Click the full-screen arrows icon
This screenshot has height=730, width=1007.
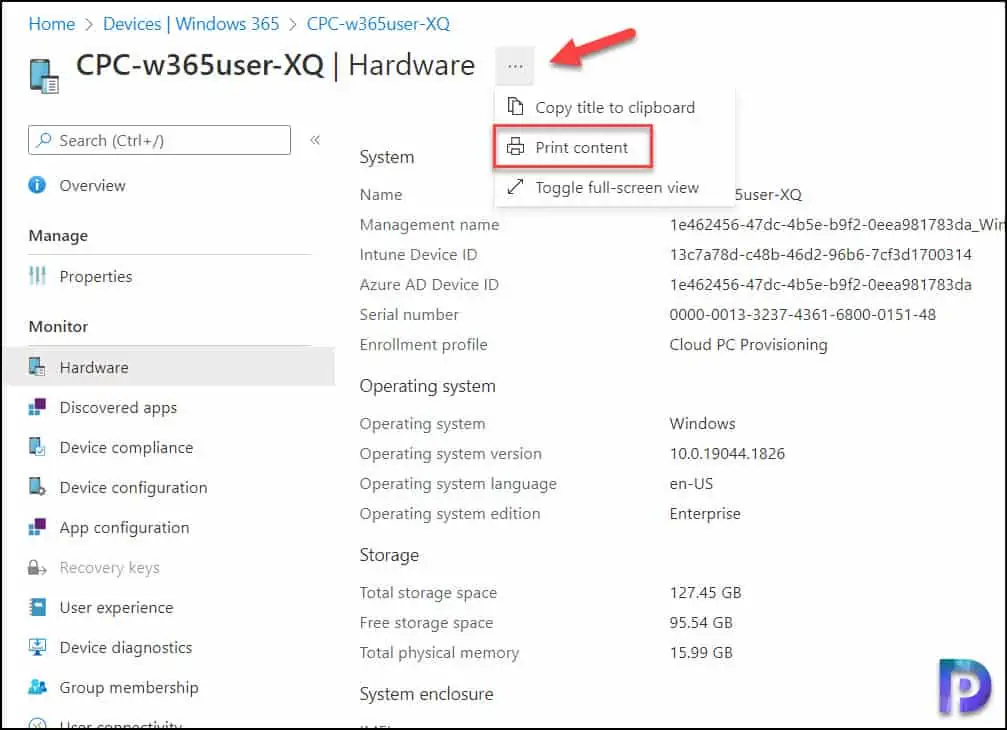[x=515, y=187]
